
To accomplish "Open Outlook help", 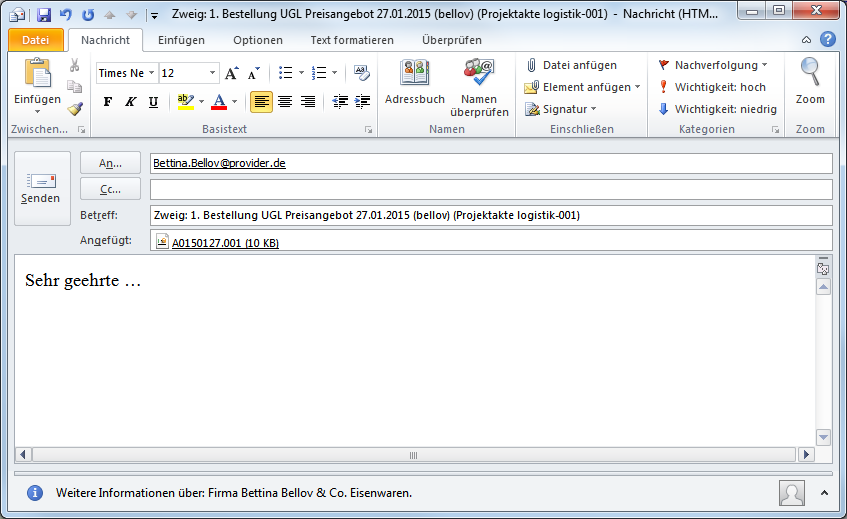I will 828,39.
